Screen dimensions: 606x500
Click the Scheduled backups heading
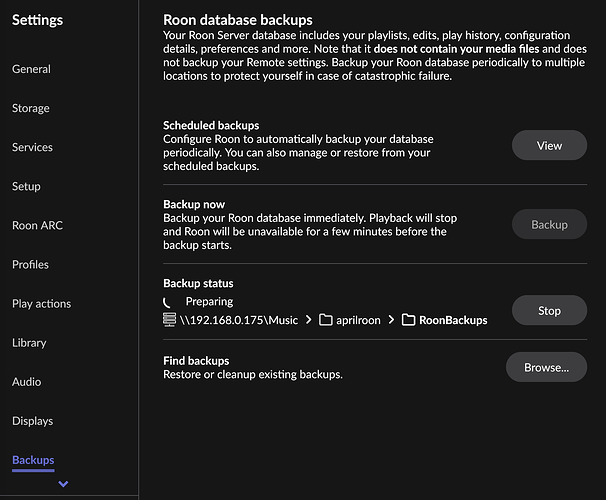point(211,126)
